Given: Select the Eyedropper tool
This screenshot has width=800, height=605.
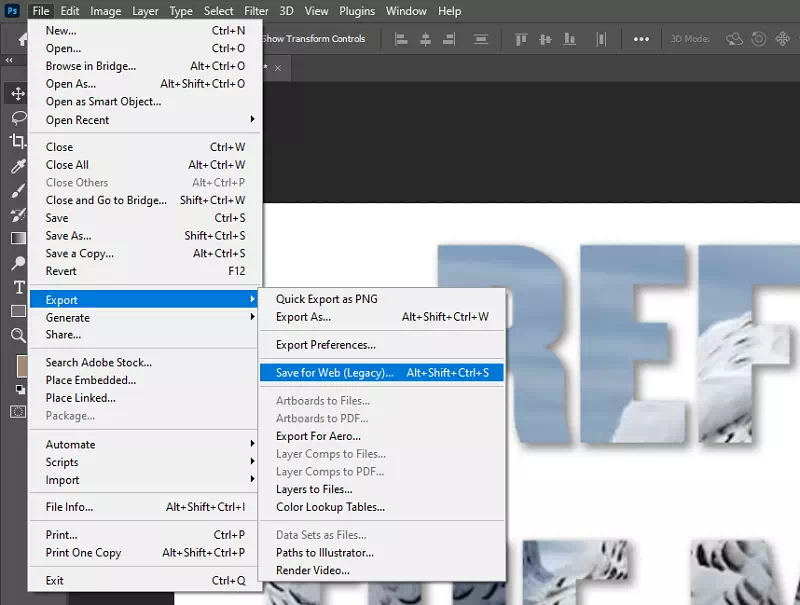Looking at the screenshot, I should [18, 166].
